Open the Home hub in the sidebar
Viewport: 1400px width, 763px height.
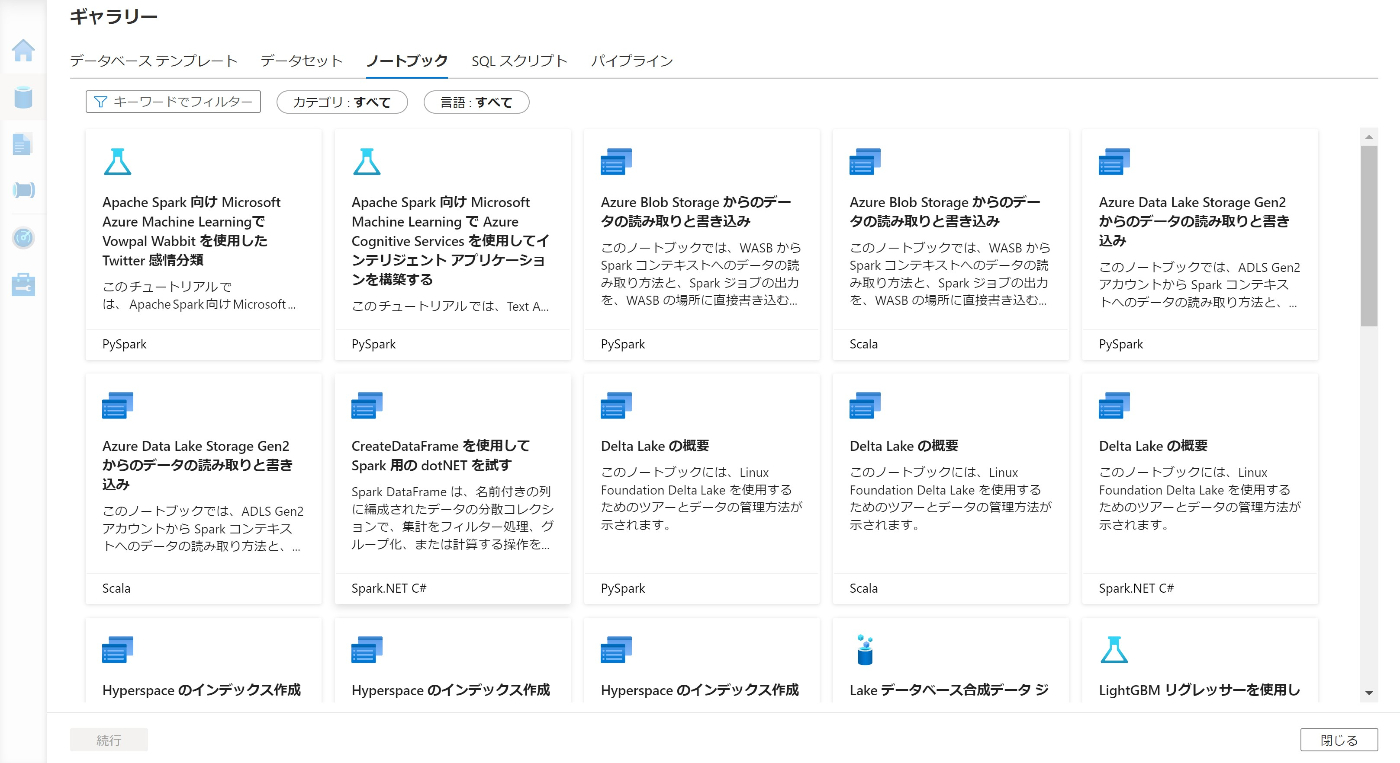click(23, 50)
